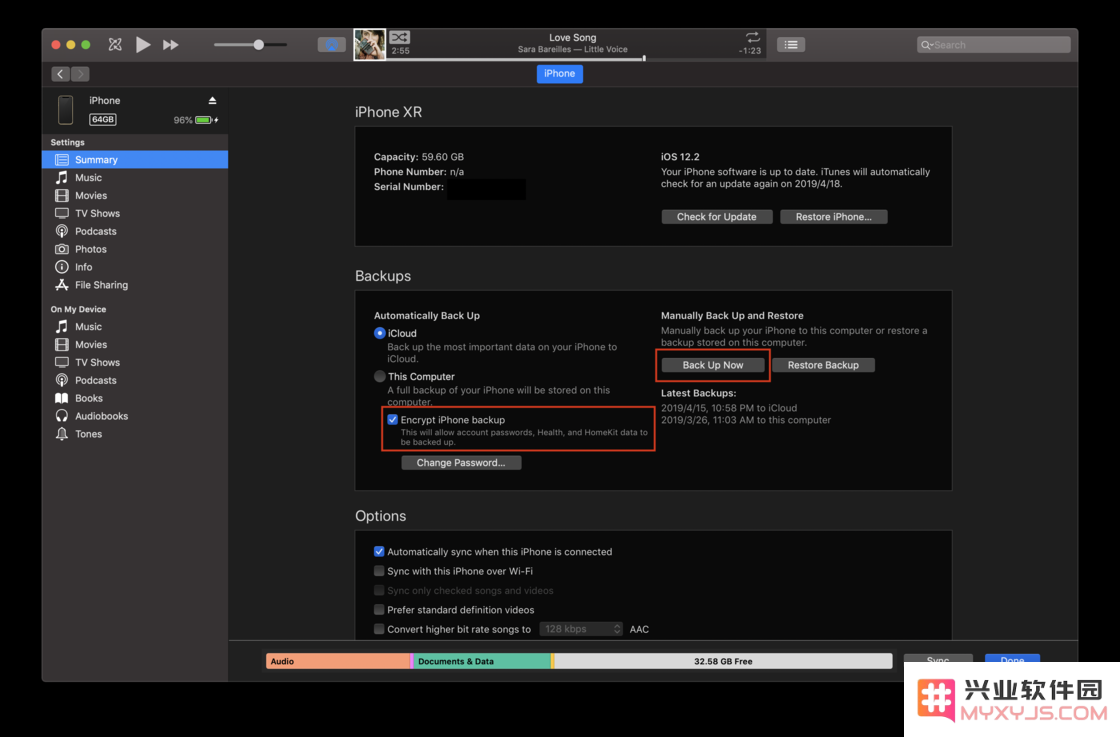Image resolution: width=1120 pixels, height=737 pixels.
Task: Select This Computer backup option
Action: 379,376
